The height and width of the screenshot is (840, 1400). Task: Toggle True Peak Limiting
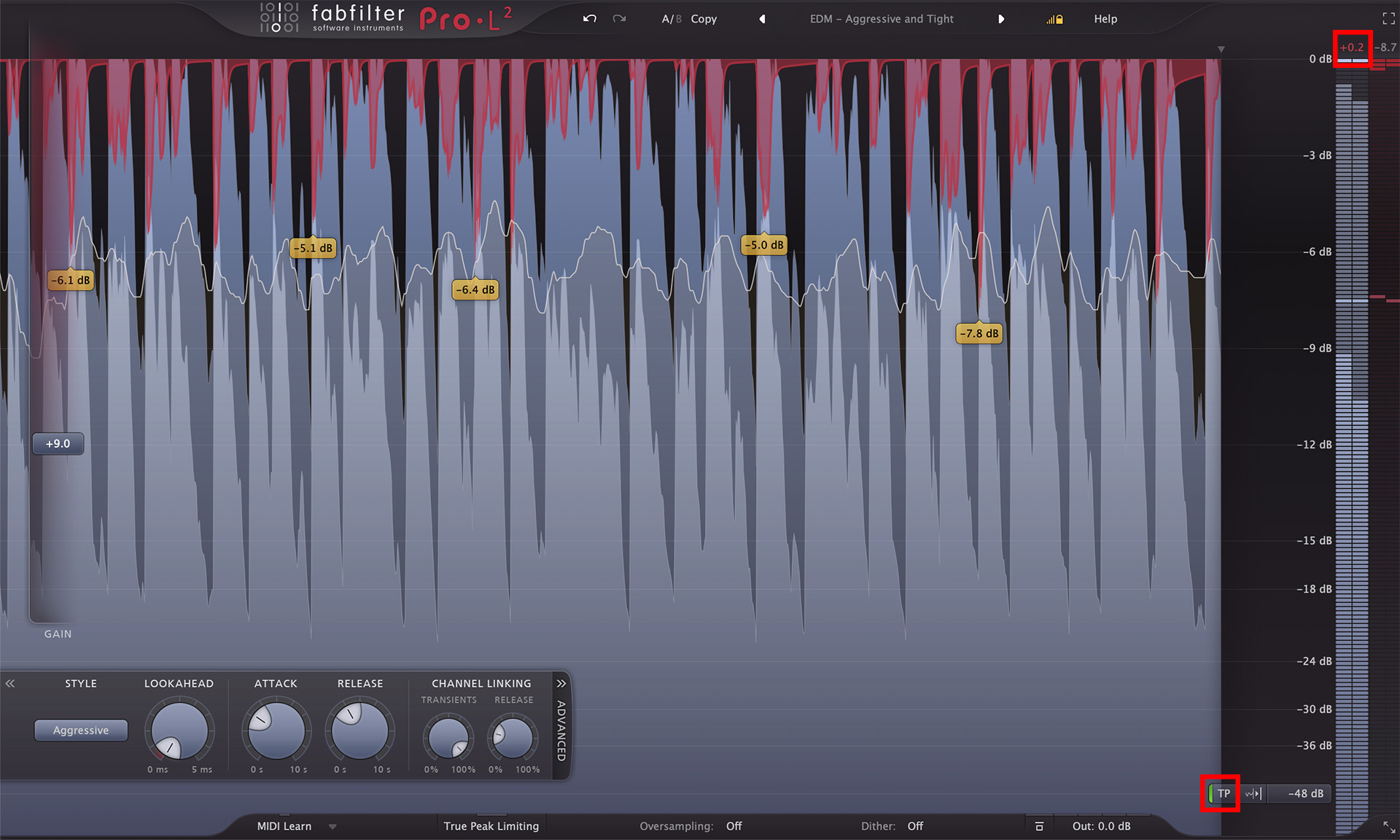(x=491, y=826)
